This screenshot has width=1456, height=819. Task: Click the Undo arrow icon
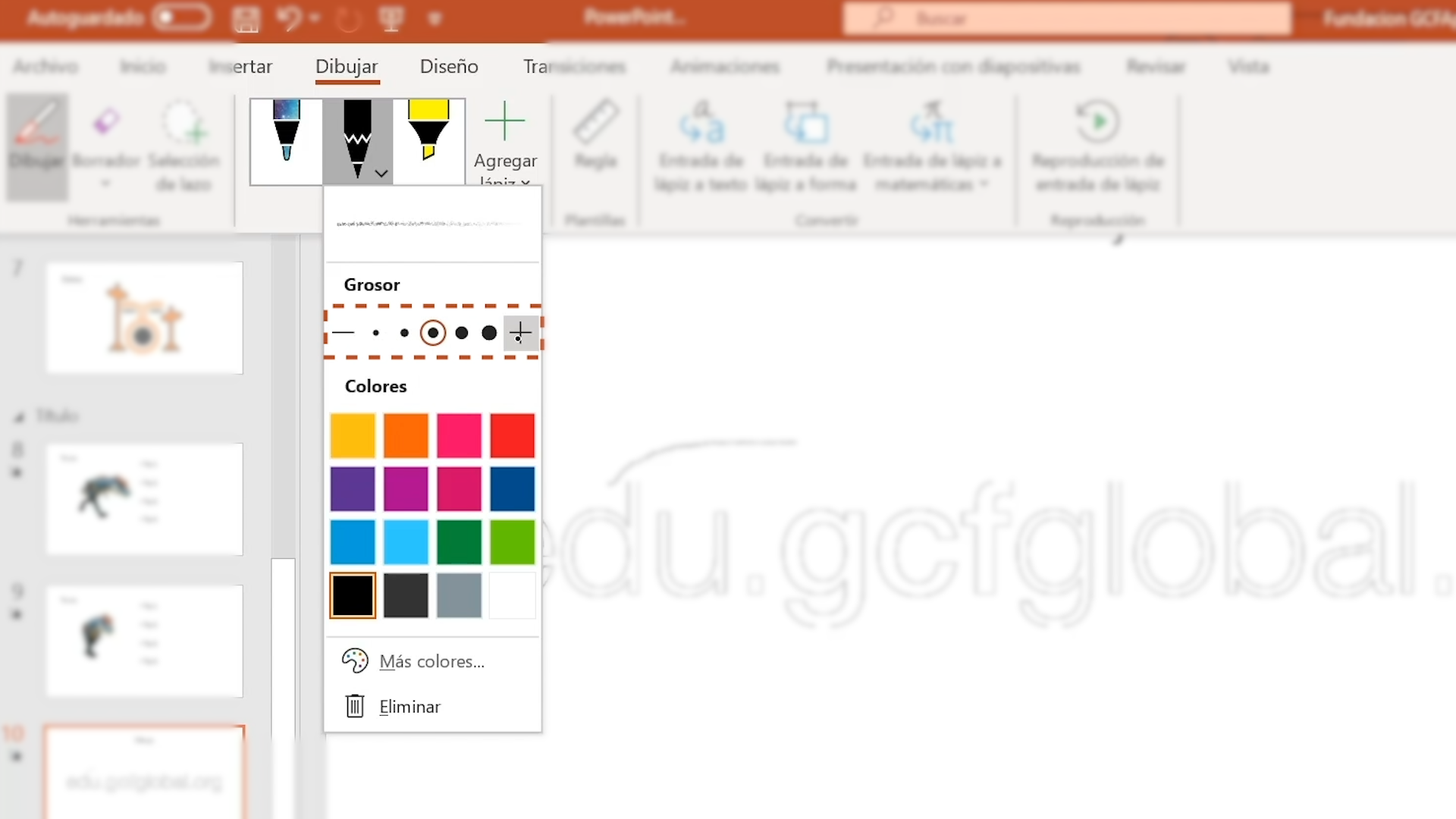coord(288,17)
